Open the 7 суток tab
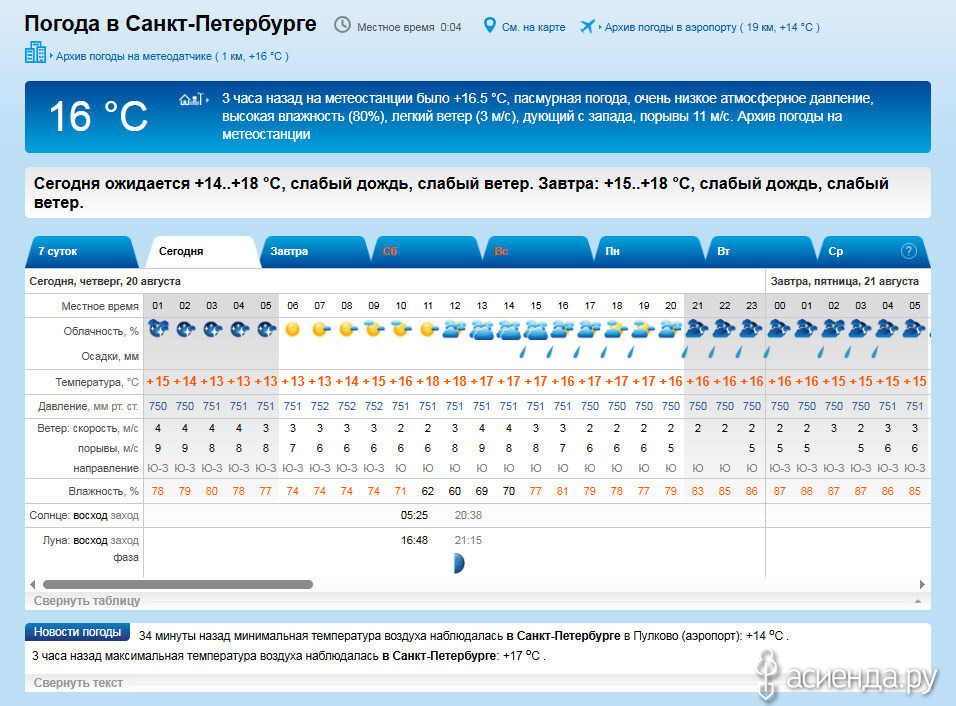Image resolution: width=956 pixels, height=706 pixels. (x=81, y=251)
